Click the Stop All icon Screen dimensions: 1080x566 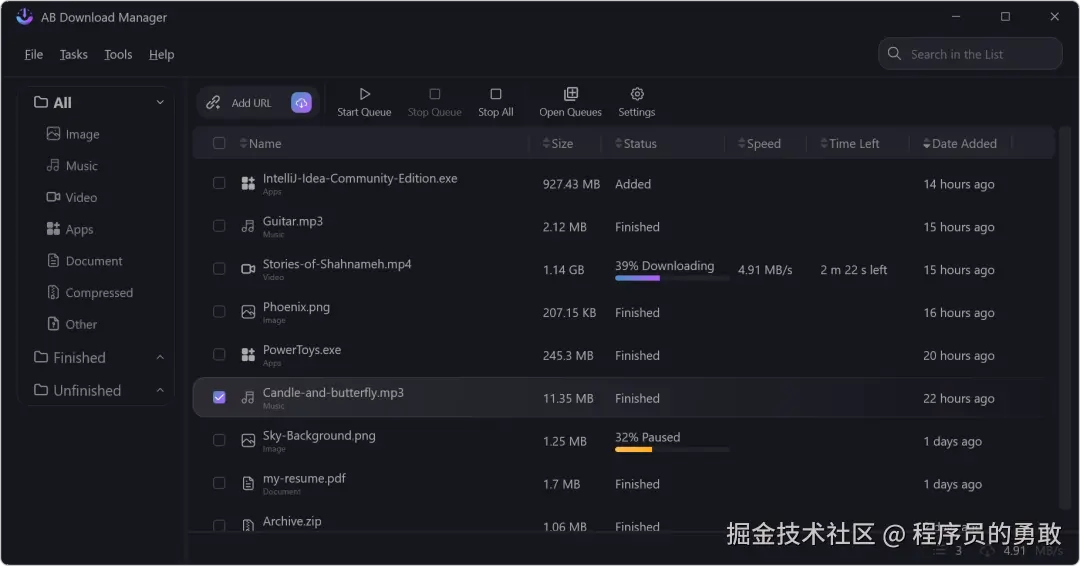click(x=495, y=94)
